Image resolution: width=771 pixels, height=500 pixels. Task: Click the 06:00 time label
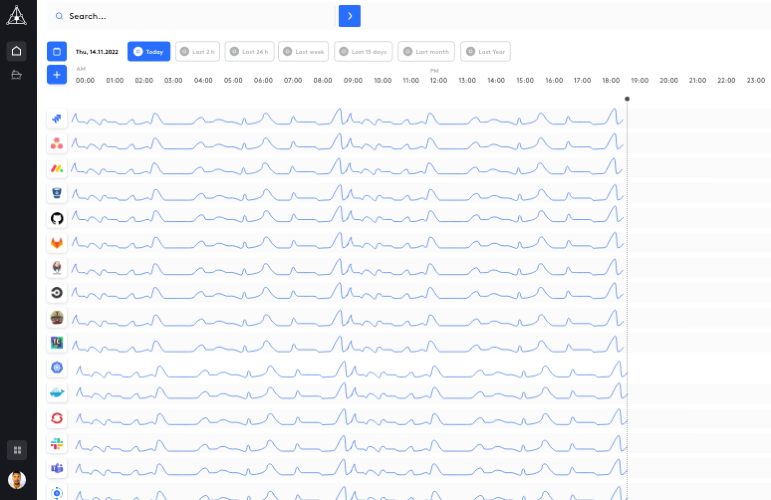coord(263,81)
